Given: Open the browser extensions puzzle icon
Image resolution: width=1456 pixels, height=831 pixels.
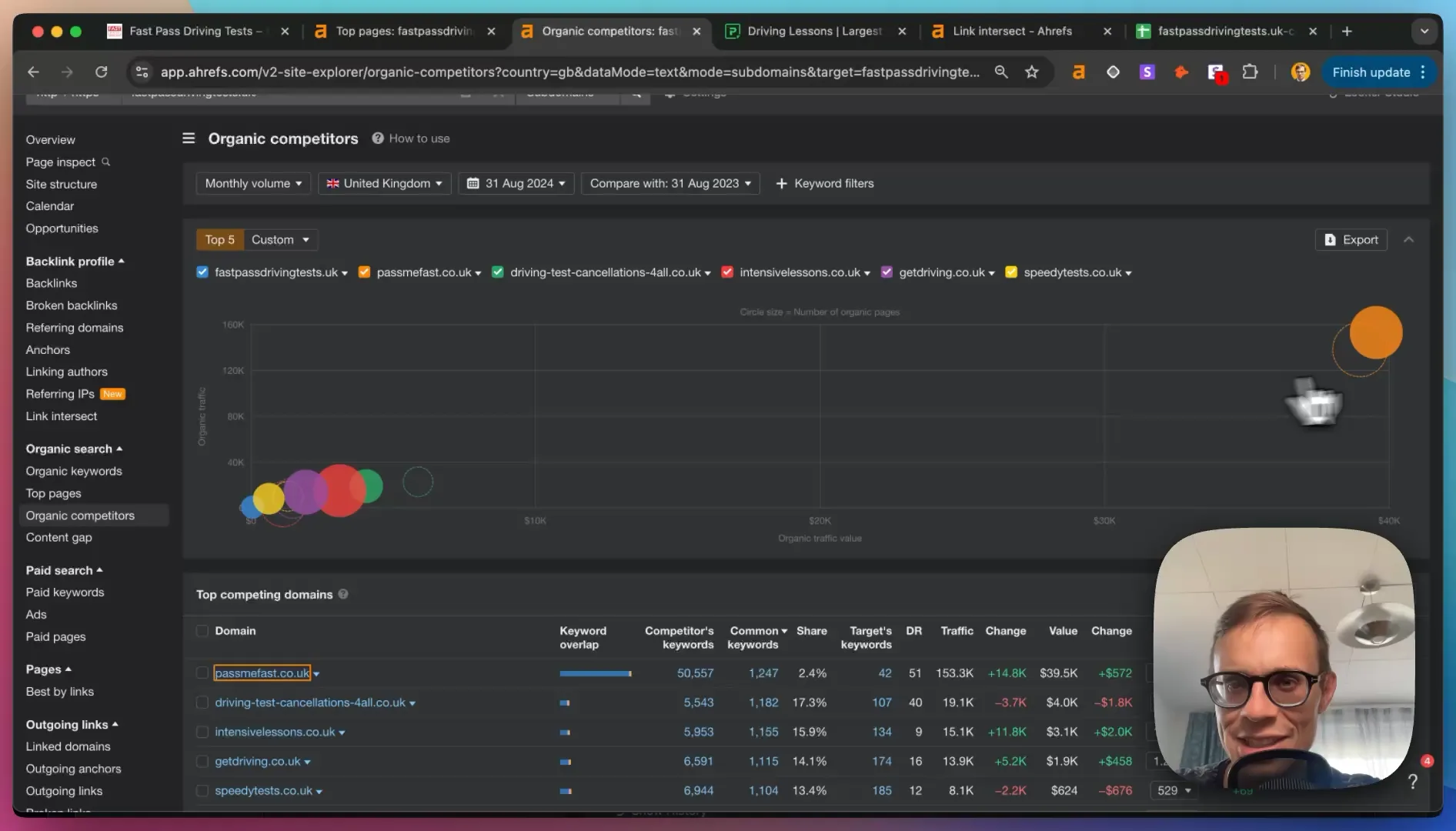Looking at the screenshot, I should pyautogui.click(x=1251, y=72).
